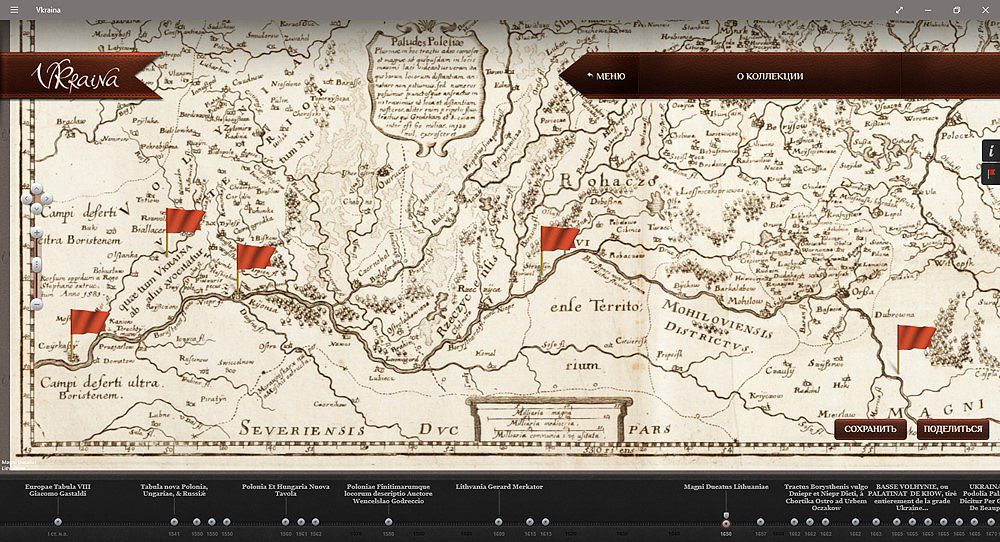Click the 'Poloniae Finitimarumque locorum descriptio' title
The image size is (1000, 542).
388,494
